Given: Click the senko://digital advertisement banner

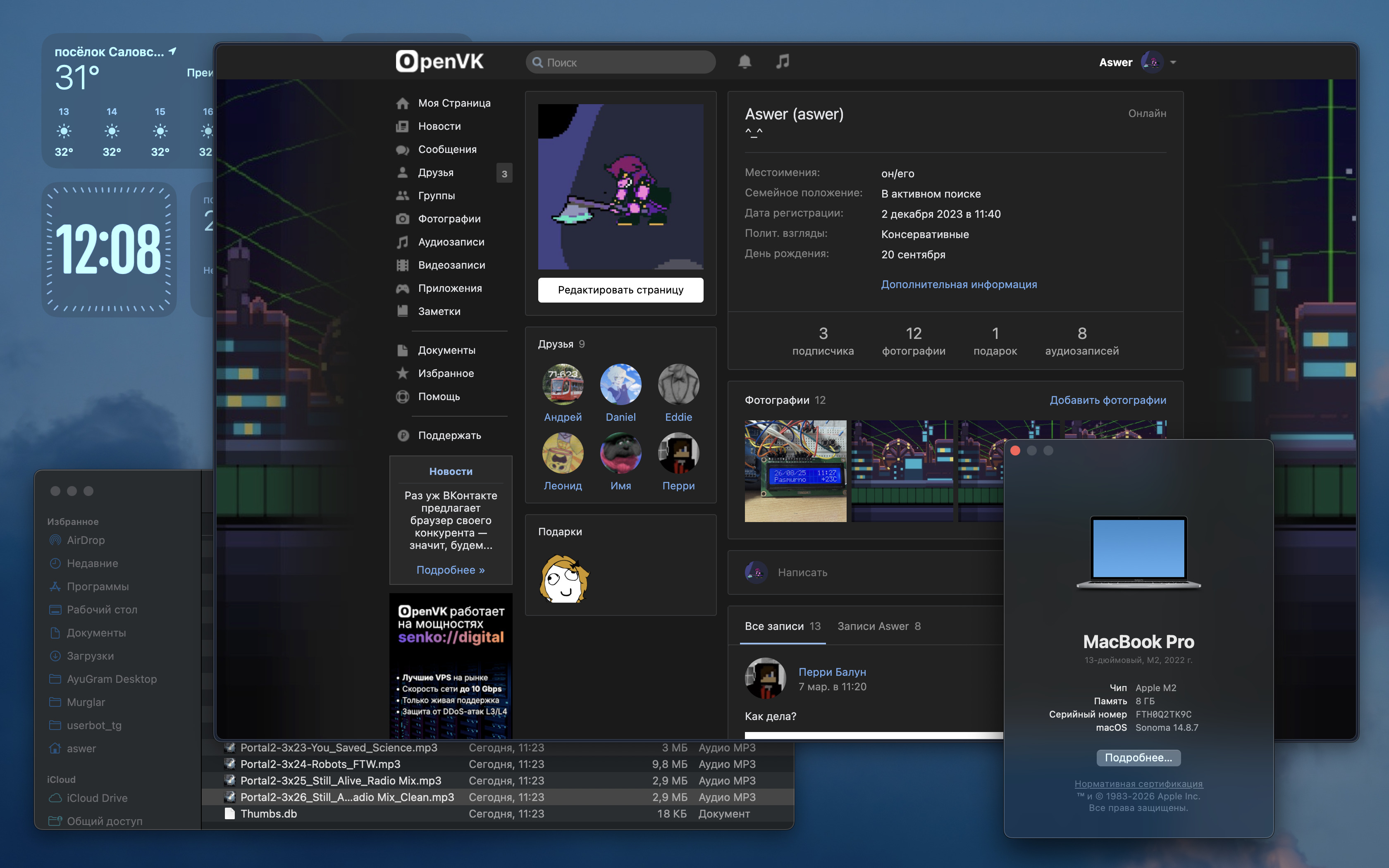Looking at the screenshot, I should (x=451, y=666).
